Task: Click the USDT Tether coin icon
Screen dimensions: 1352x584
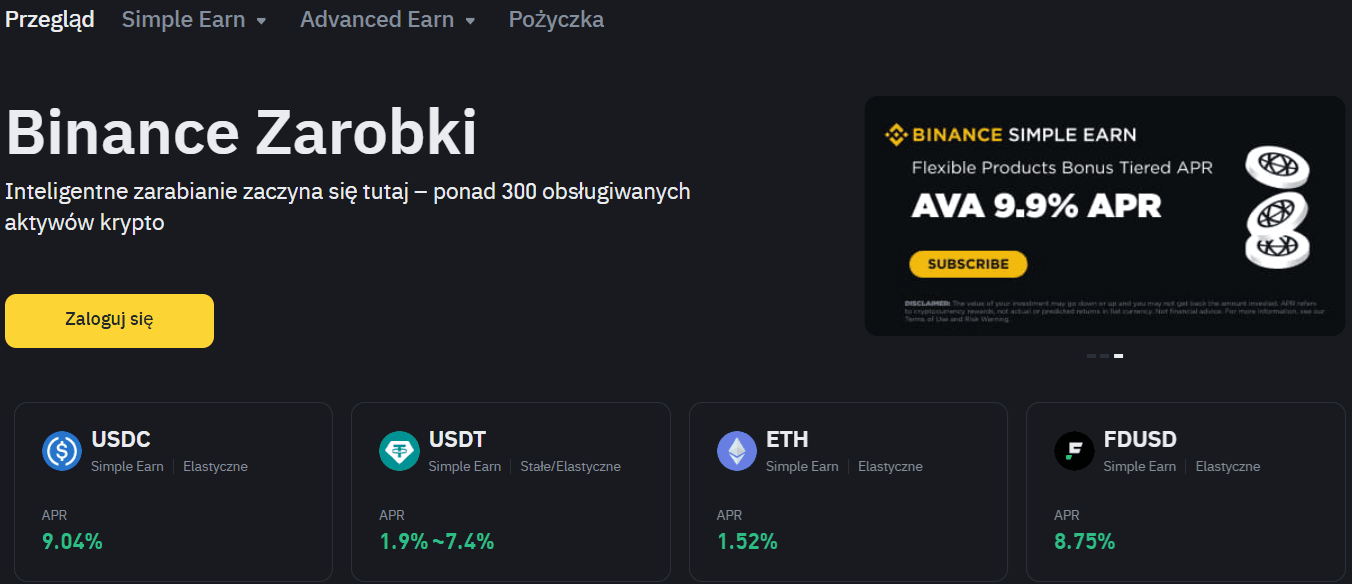Action: [x=399, y=451]
